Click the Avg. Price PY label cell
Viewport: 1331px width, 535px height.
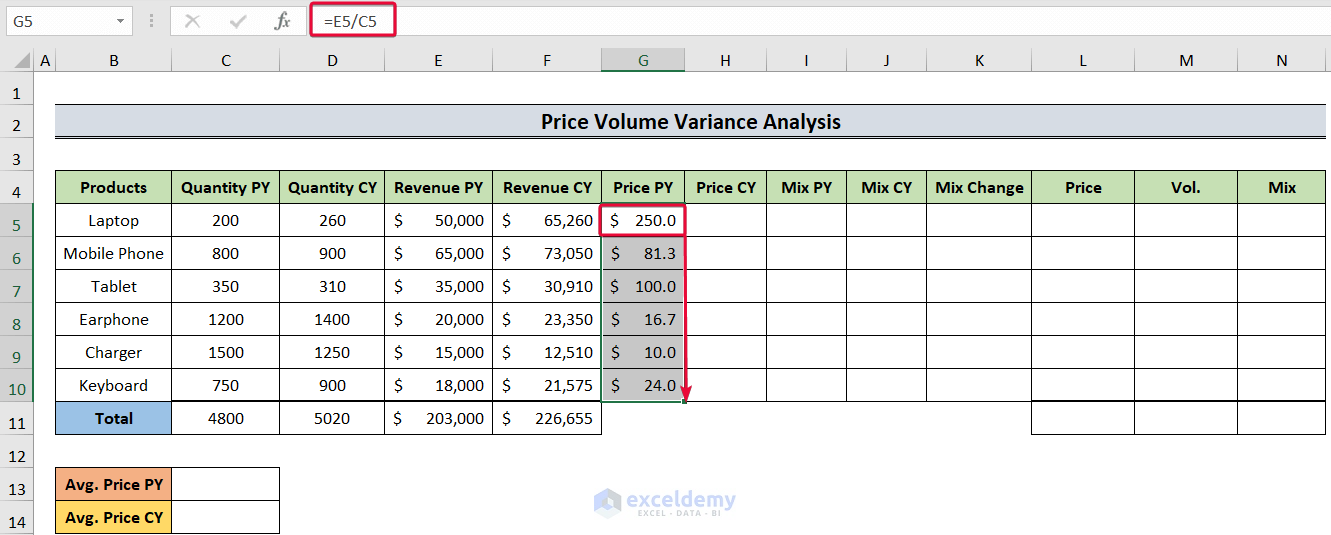[x=114, y=485]
